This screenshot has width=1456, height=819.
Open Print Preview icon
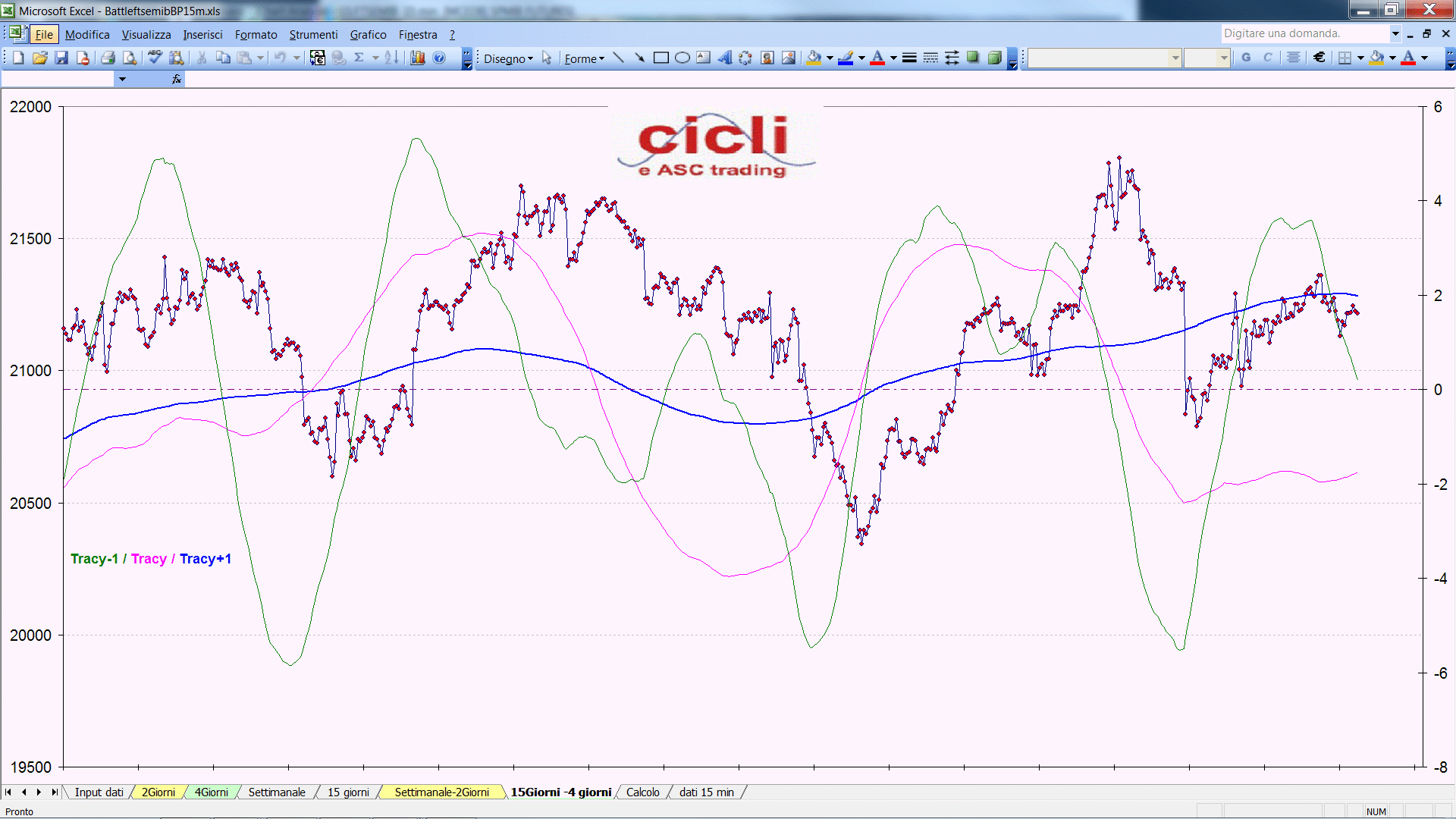click(x=130, y=58)
